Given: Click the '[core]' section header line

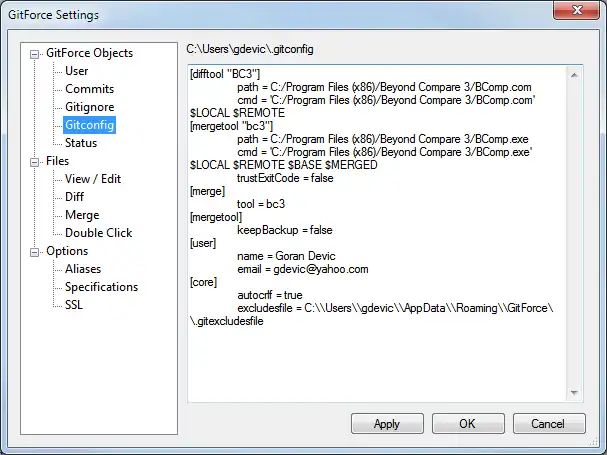Looking at the screenshot, I should 203,282.
